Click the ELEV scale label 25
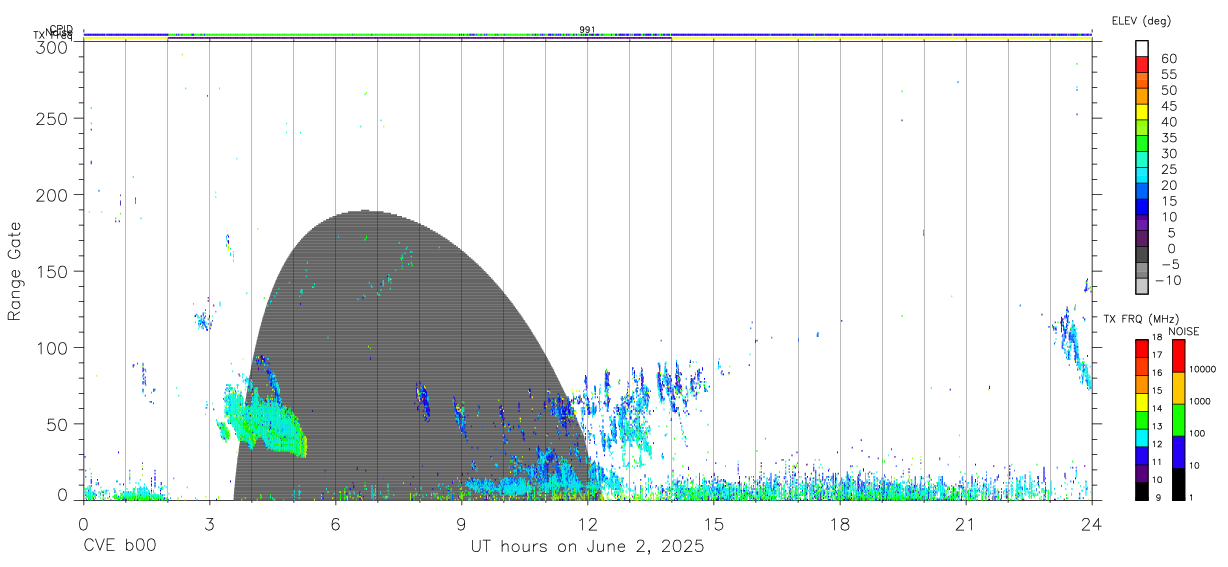 [1168, 170]
